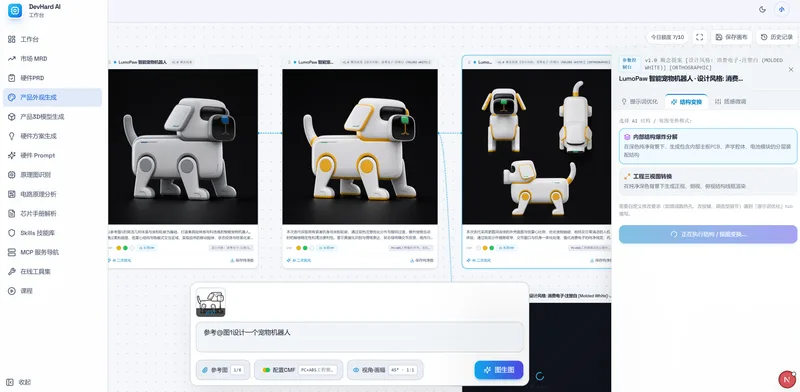Close the parameter control panel

click(x=791, y=69)
